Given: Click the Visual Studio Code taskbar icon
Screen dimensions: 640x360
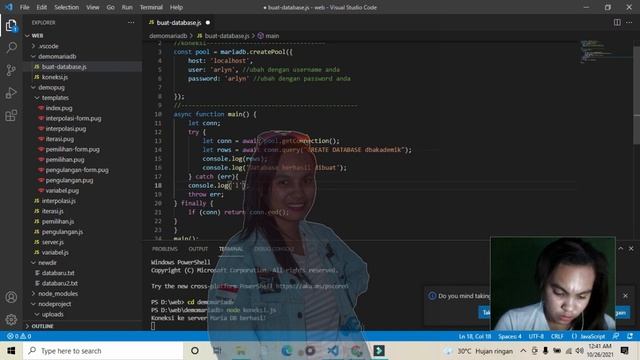Looking at the screenshot, I should tap(333, 351).
